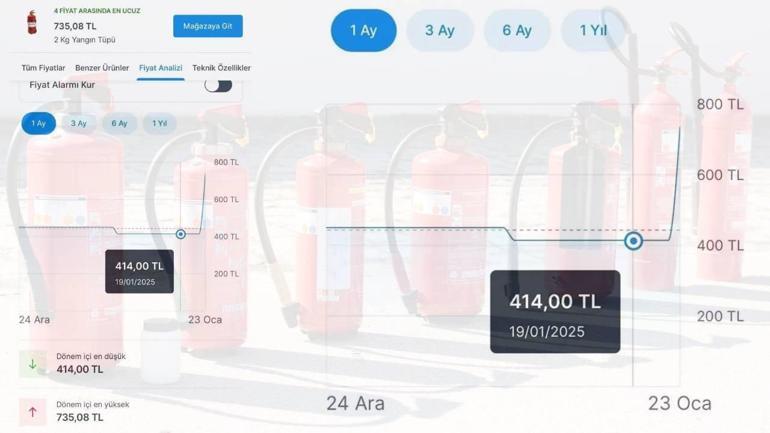Click the green down arrow lowest-price icon
Screen dimensions: 770x433
32,364
